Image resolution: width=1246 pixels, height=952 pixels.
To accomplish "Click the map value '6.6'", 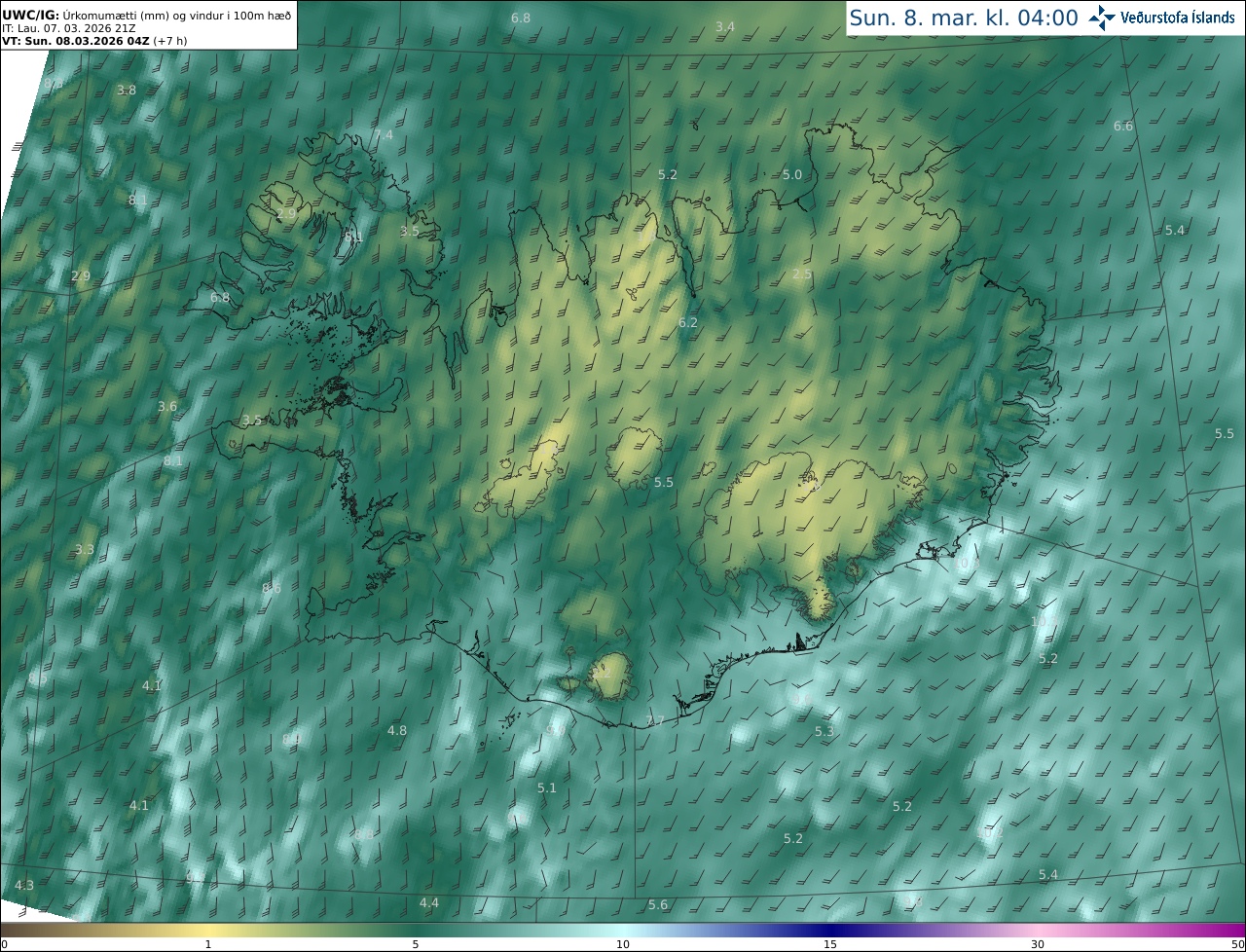I will tap(1123, 127).
